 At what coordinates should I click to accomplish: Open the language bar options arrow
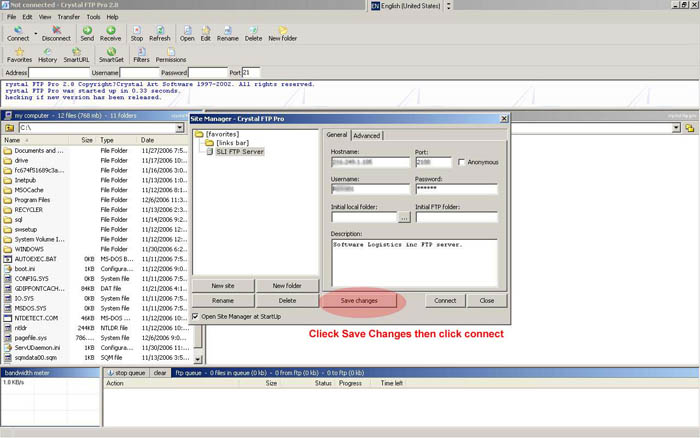click(x=448, y=6)
